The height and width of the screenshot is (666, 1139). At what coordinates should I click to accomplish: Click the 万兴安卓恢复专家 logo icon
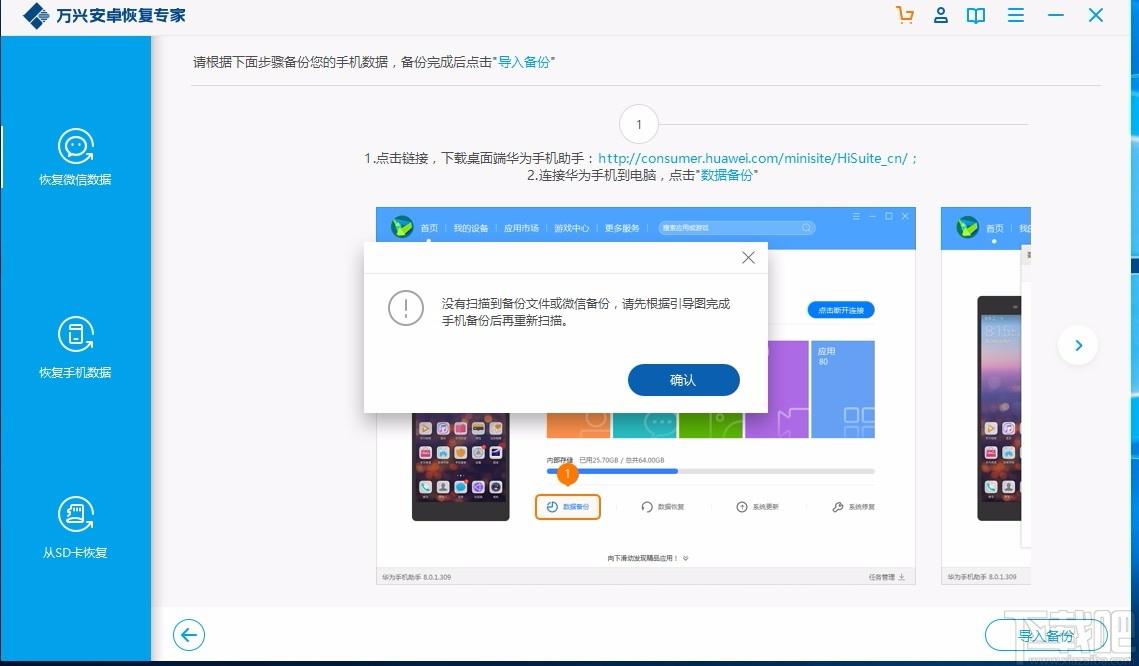tap(36, 16)
